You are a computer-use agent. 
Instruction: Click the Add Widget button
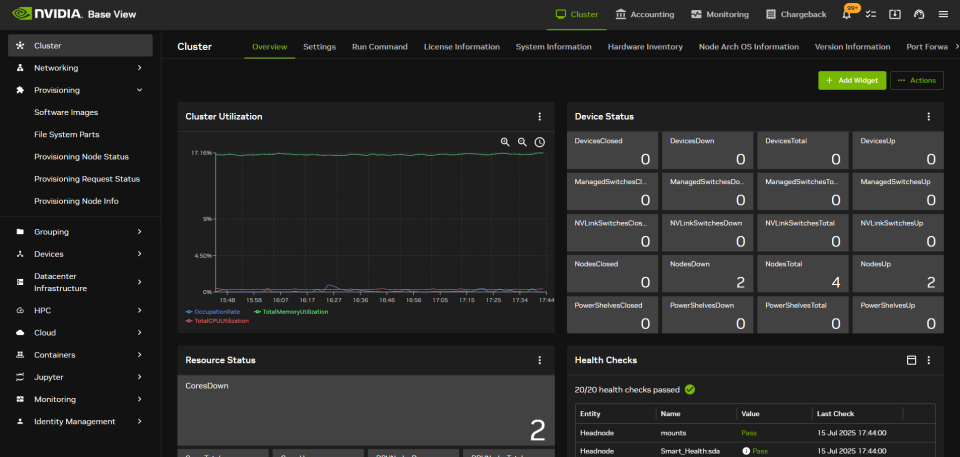(852, 80)
